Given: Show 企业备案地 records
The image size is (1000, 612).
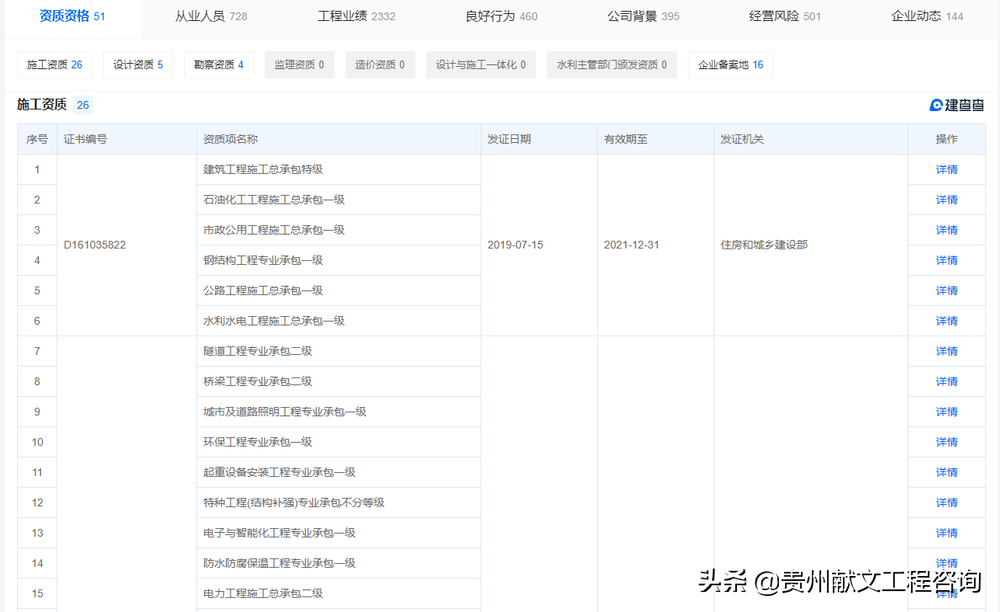Looking at the screenshot, I should [730, 65].
